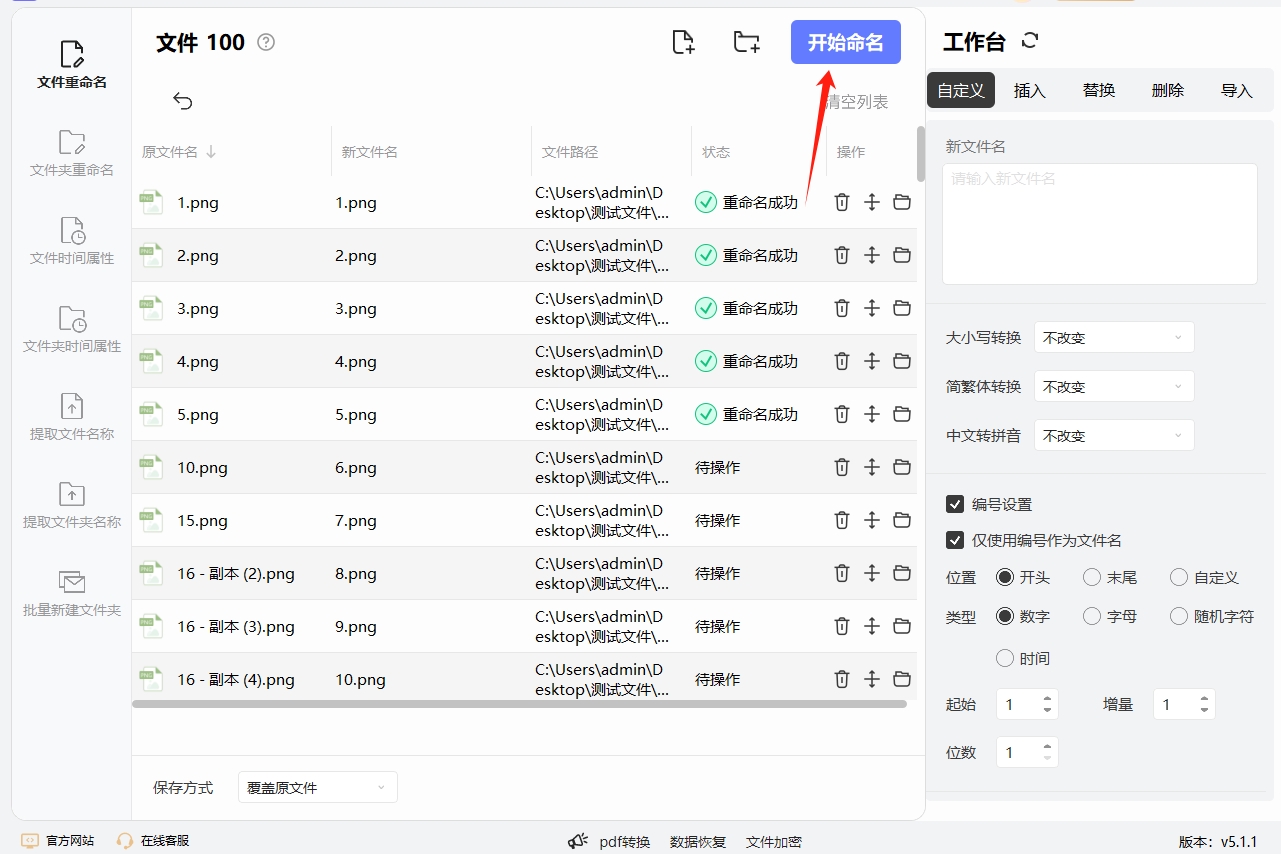The width and height of the screenshot is (1281, 854).
Task: Select the 时间 type radio button
Action: [1005, 658]
